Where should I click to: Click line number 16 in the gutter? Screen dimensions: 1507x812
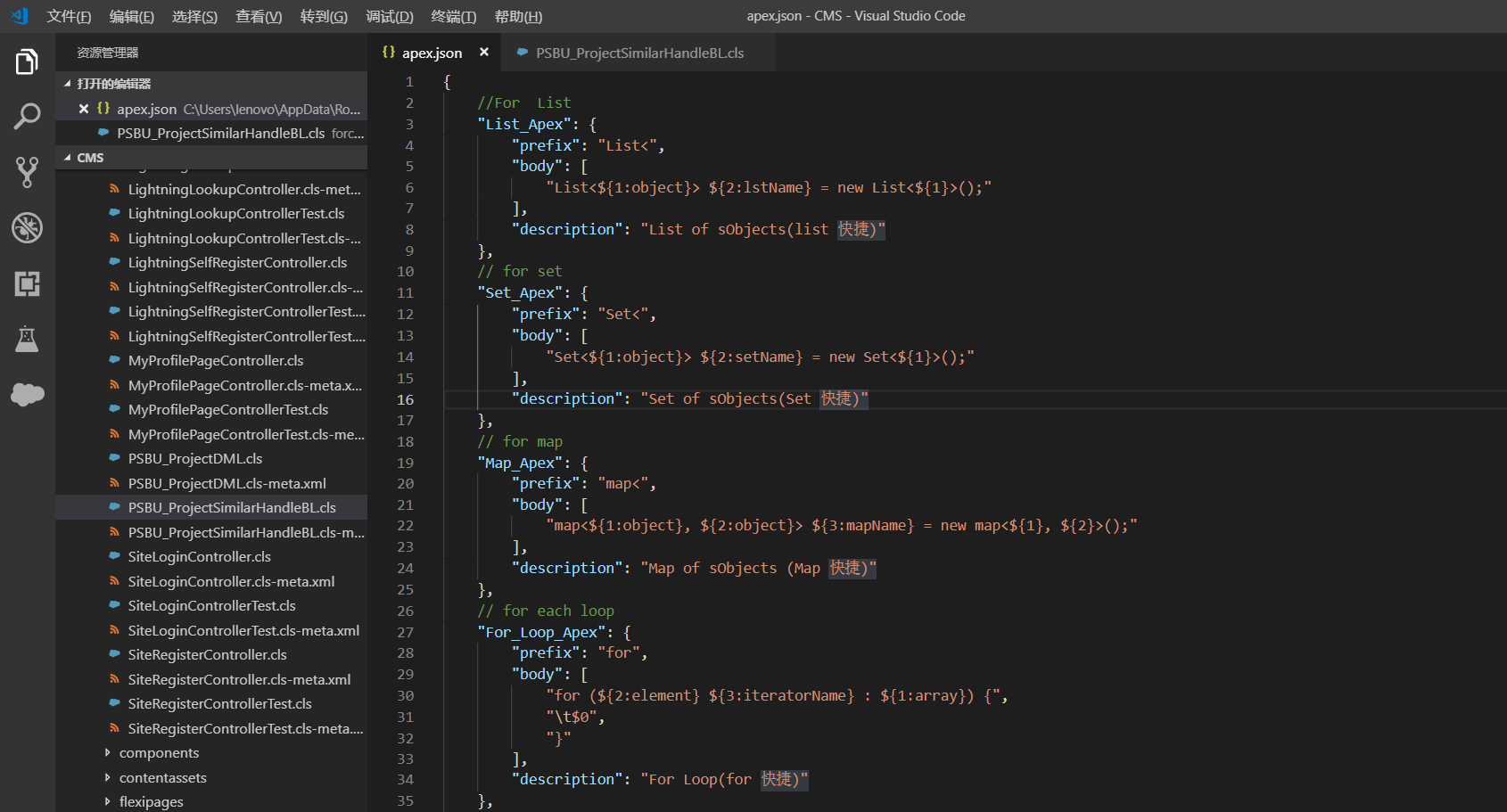[x=406, y=399]
